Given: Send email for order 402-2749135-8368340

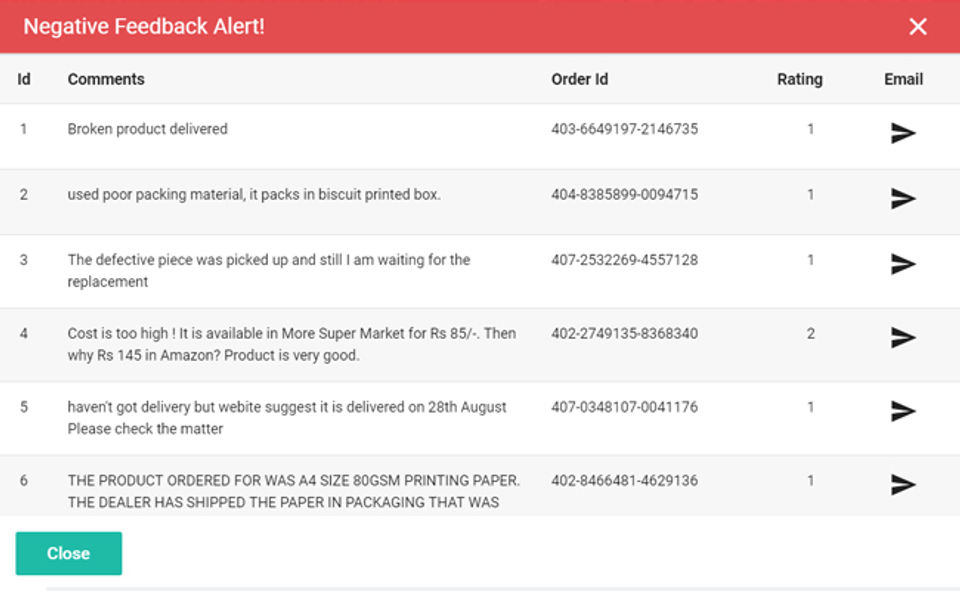Looking at the screenshot, I should coord(903,338).
